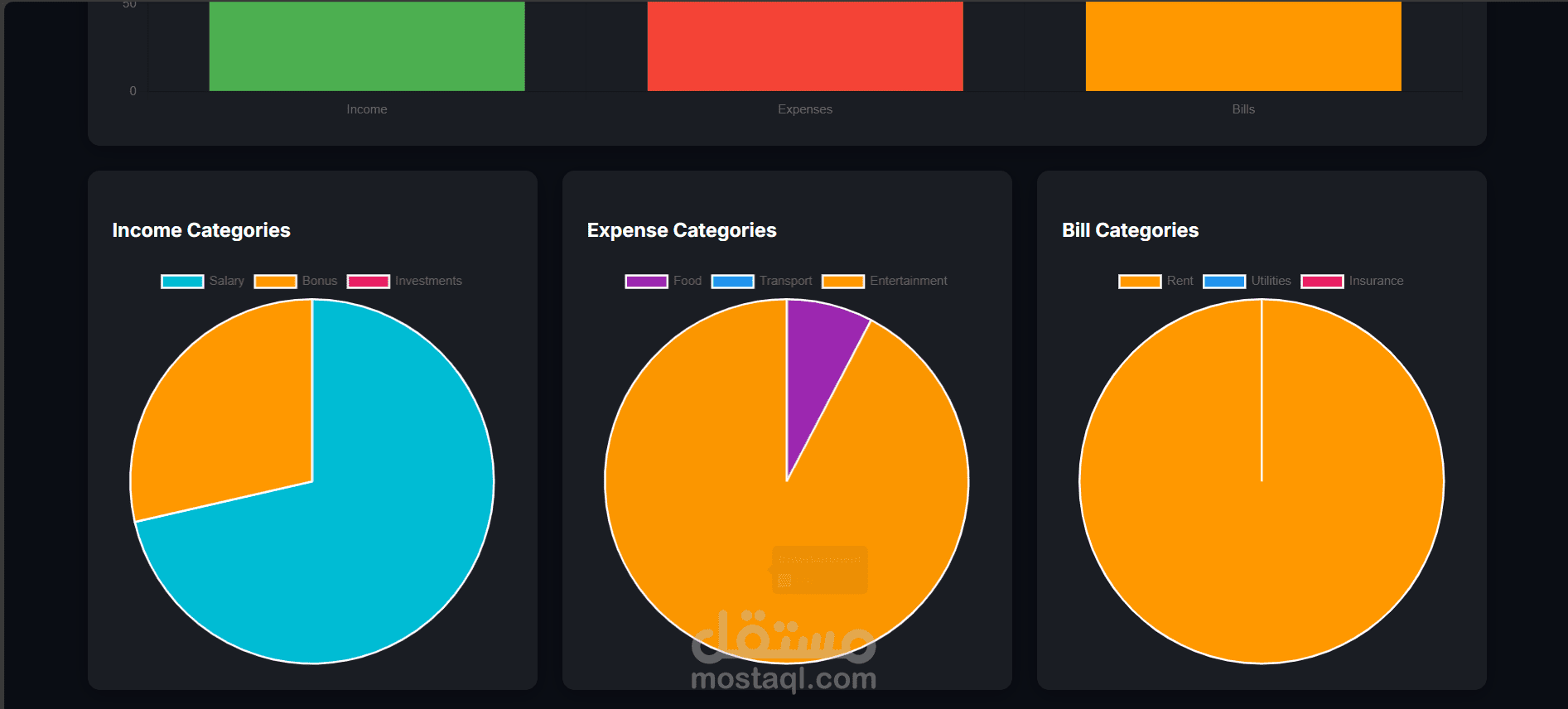Toggle the Utilities legend item
Image resolution: width=1568 pixels, height=709 pixels.
pyautogui.click(x=1247, y=281)
